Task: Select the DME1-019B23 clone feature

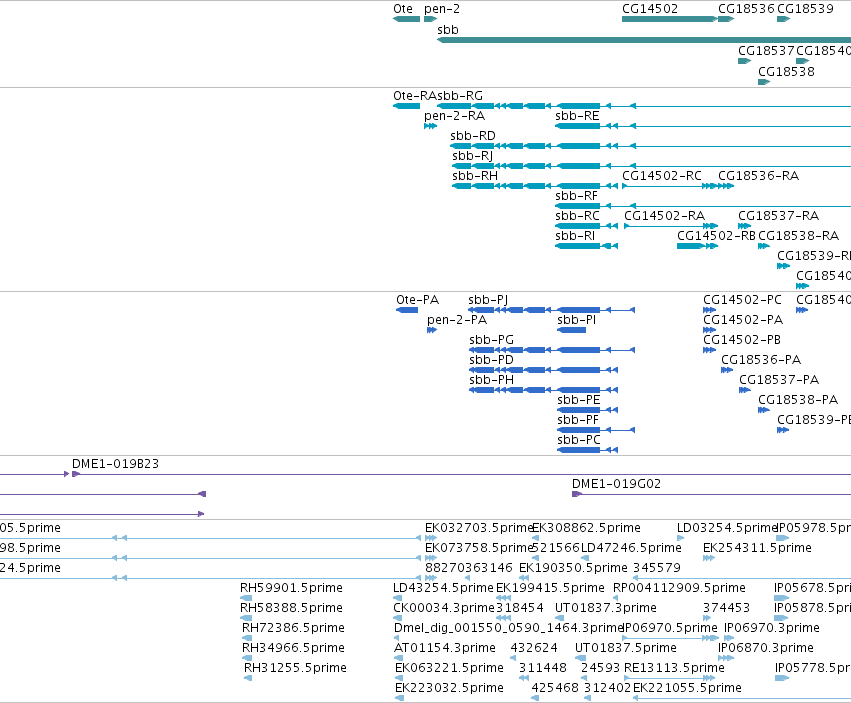Action: (x=461, y=474)
